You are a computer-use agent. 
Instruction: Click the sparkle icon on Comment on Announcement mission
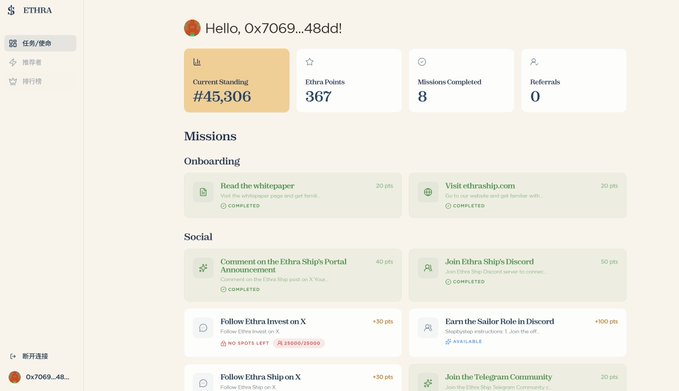tap(203, 268)
